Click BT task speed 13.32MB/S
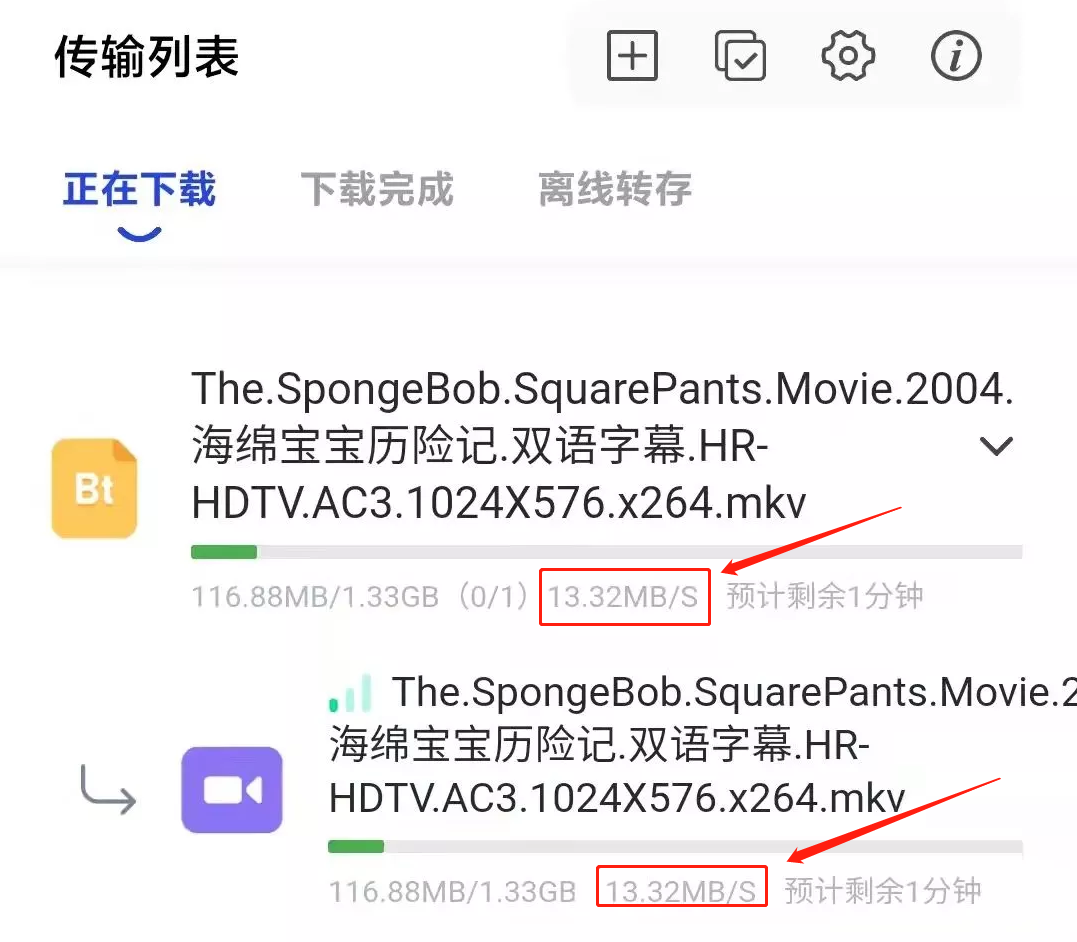The height and width of the screenshot is (942, 1077). coord(623,596)
